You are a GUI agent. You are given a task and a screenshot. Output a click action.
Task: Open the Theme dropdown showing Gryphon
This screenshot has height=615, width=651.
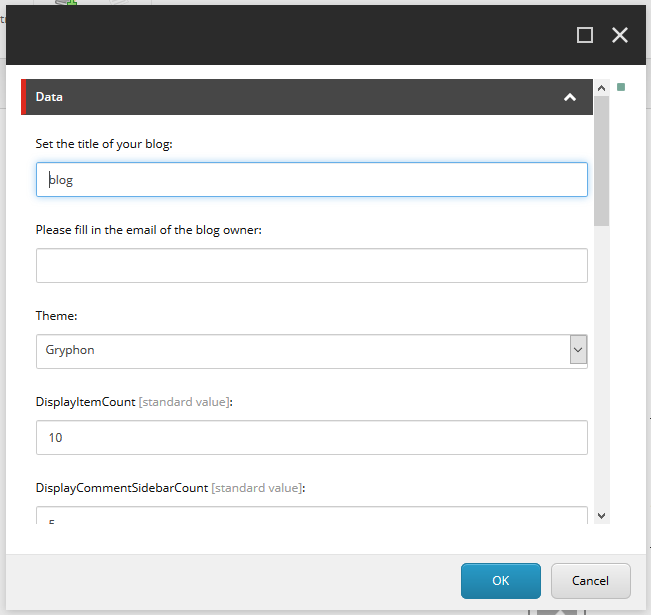pos(300,351)
